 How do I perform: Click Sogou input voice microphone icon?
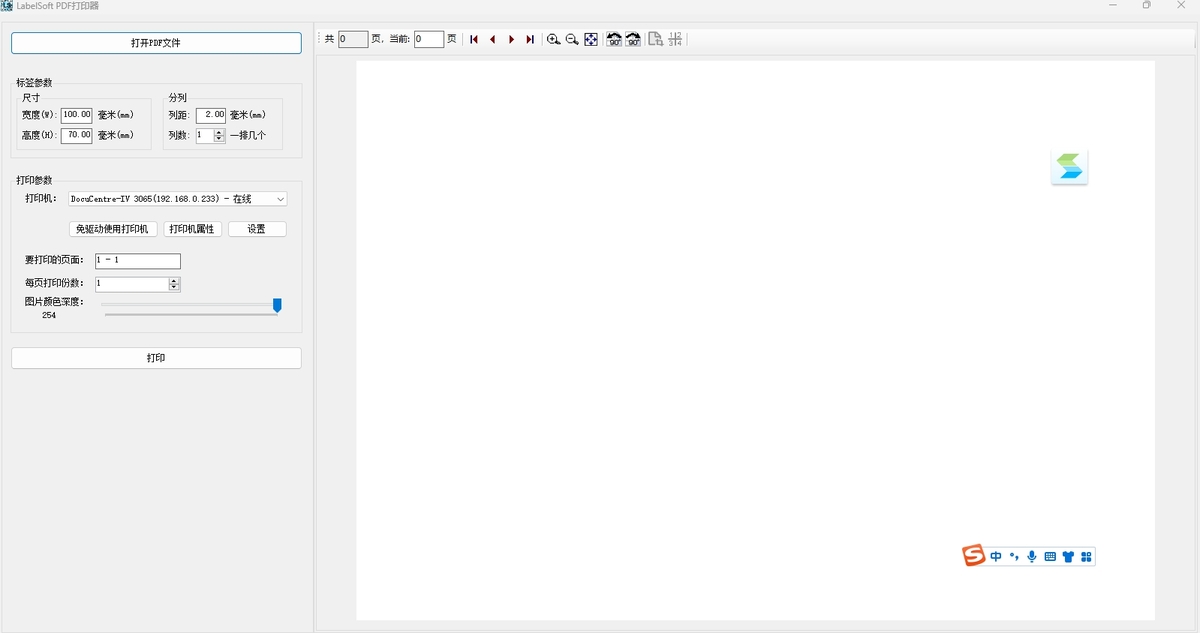[1032, 556]
